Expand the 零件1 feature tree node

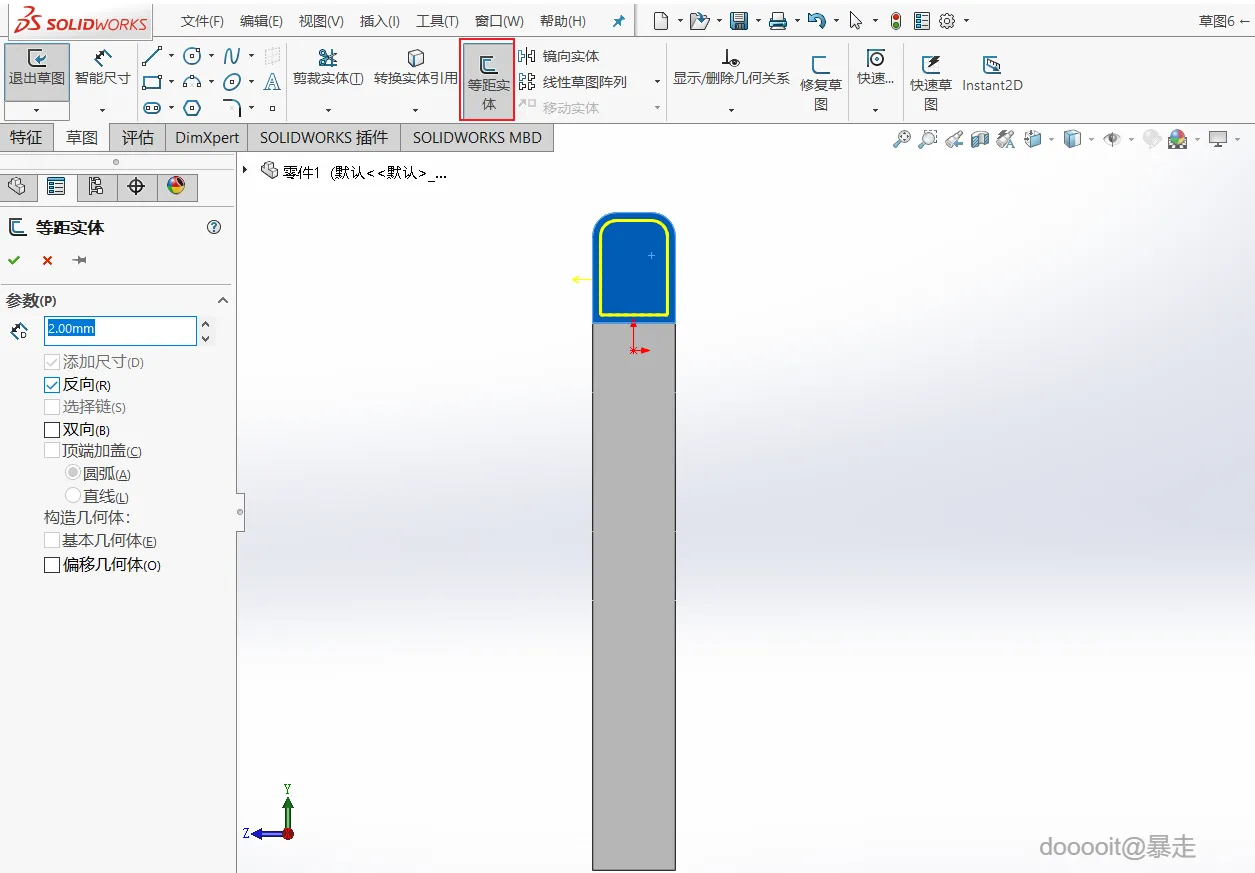(246, 171)
